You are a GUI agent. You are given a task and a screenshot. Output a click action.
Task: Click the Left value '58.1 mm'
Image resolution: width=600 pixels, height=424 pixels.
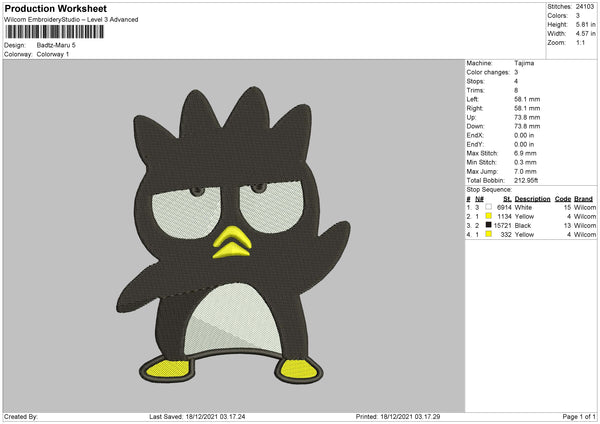(x=527, y=99)
